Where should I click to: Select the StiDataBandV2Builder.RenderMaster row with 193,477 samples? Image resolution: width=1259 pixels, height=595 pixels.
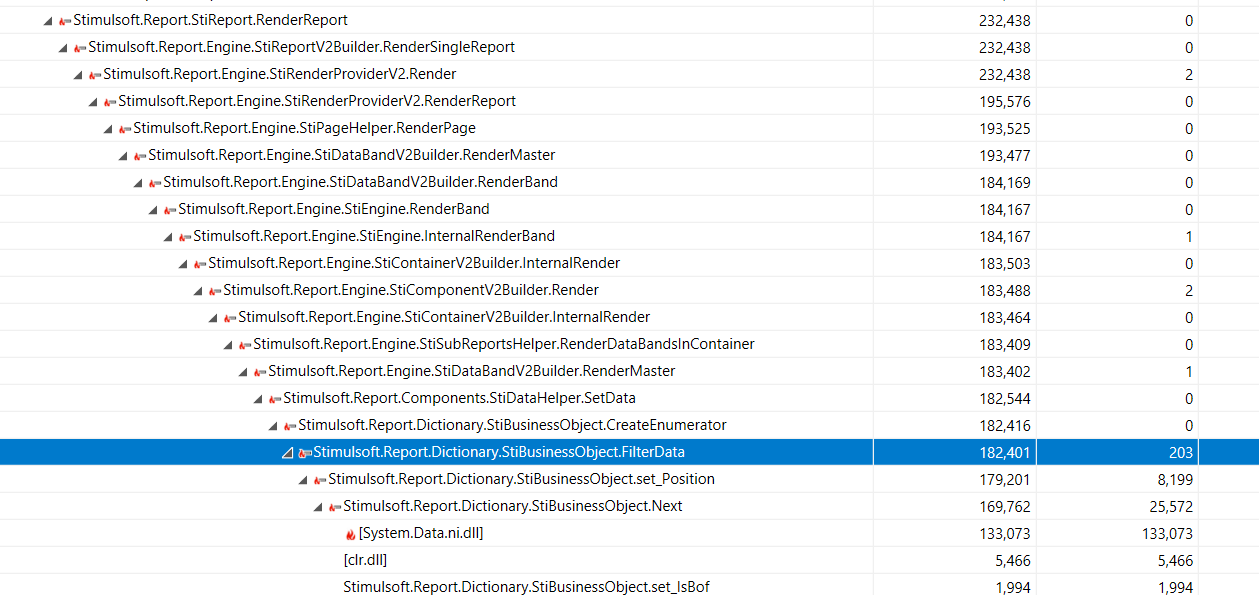629,156
